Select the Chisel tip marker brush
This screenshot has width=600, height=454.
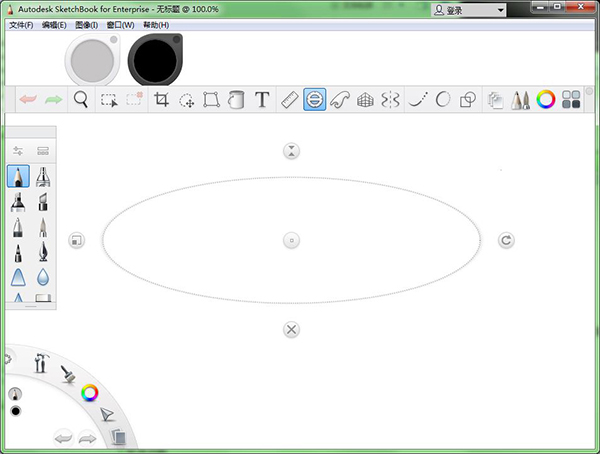tap(43, 202)
